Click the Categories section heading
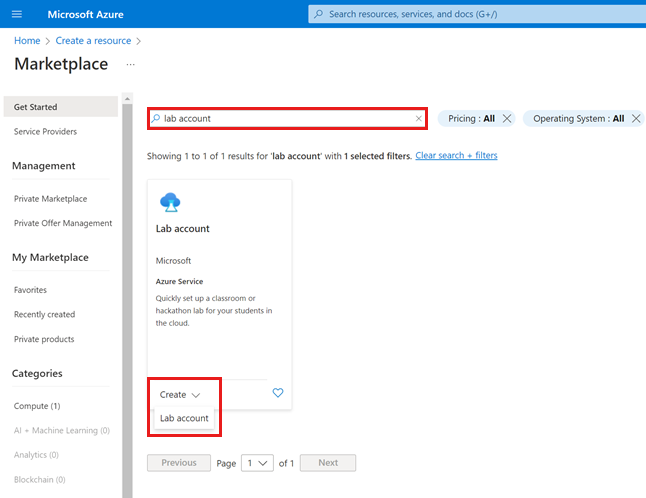The height and width of the screenshot is (498, 646). point(37,373)
